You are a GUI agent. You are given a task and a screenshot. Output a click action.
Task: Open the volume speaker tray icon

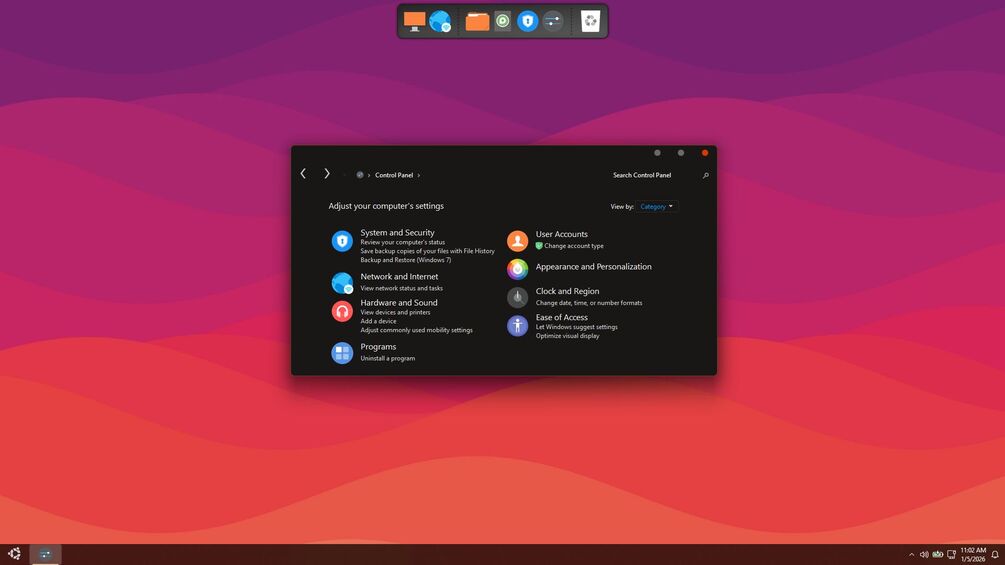(924, 555)
